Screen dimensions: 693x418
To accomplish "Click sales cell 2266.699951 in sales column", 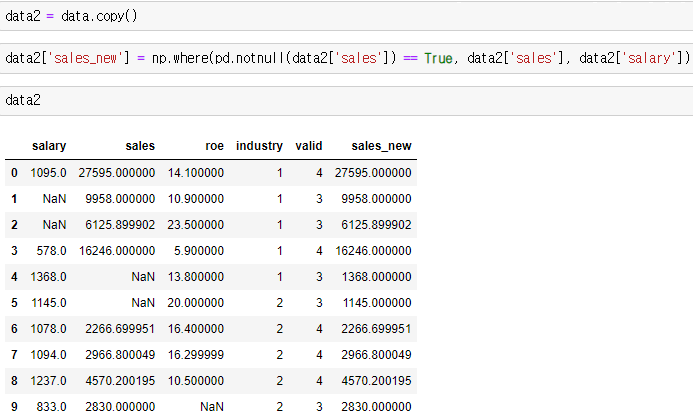I will pyautogui.click(x=120, y=329).
